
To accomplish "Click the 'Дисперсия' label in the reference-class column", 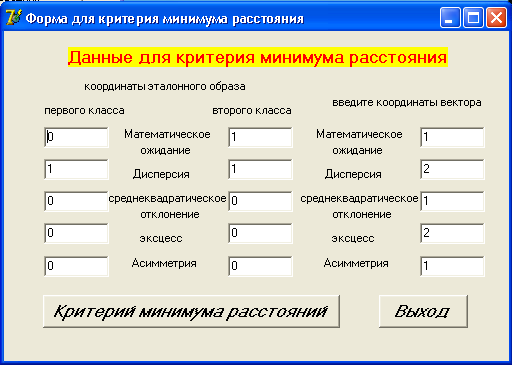I will (x=161, y=174).
